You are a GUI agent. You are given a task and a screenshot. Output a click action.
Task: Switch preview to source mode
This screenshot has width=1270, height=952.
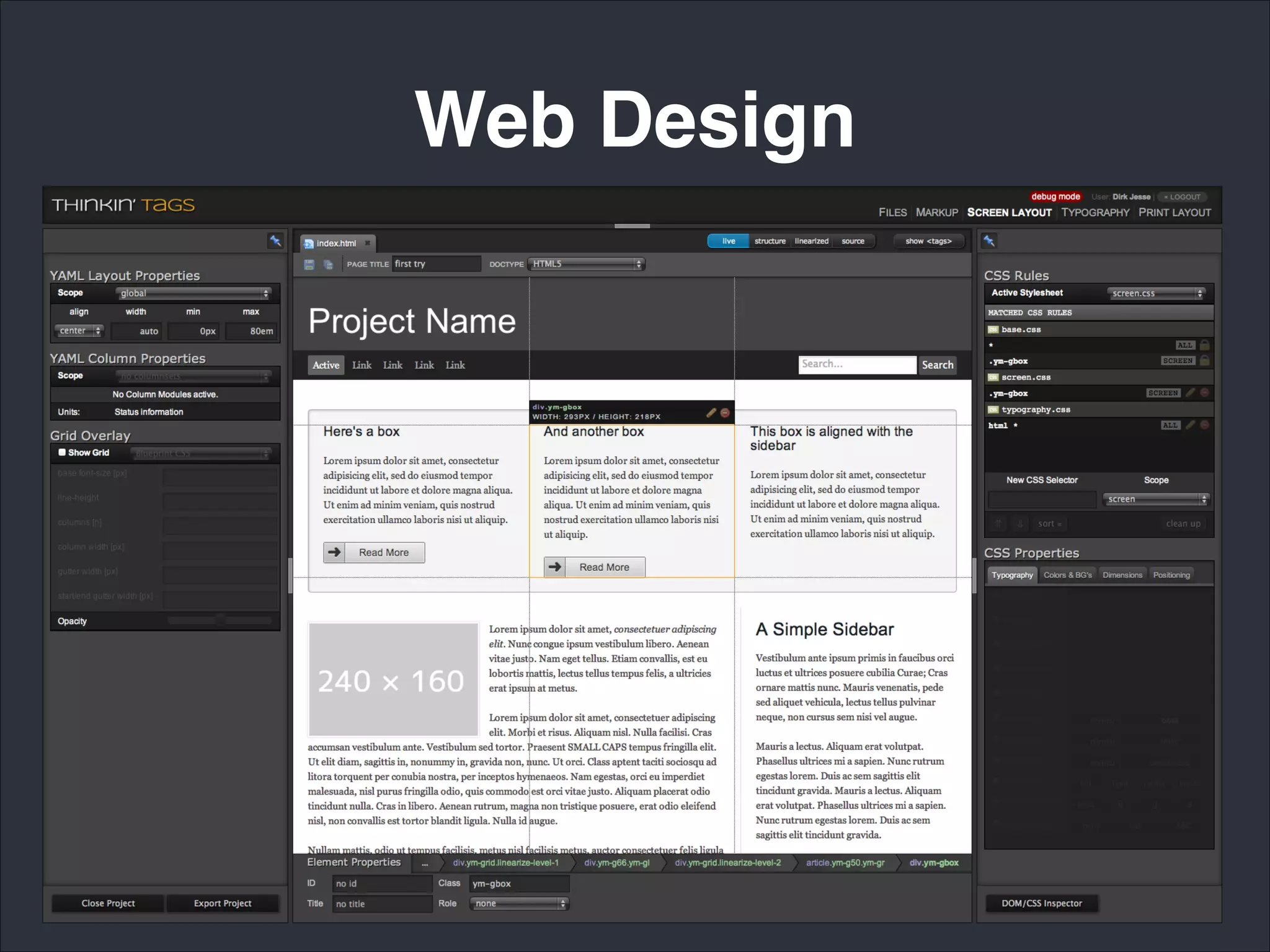[853, 241]
